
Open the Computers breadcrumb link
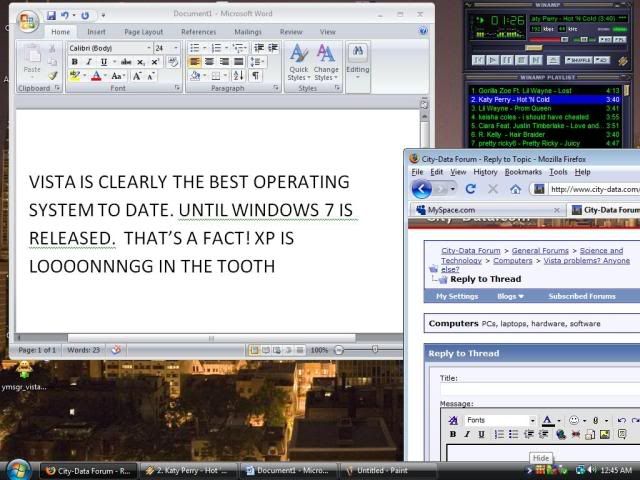pyautogui.click(x=513, y=260)
